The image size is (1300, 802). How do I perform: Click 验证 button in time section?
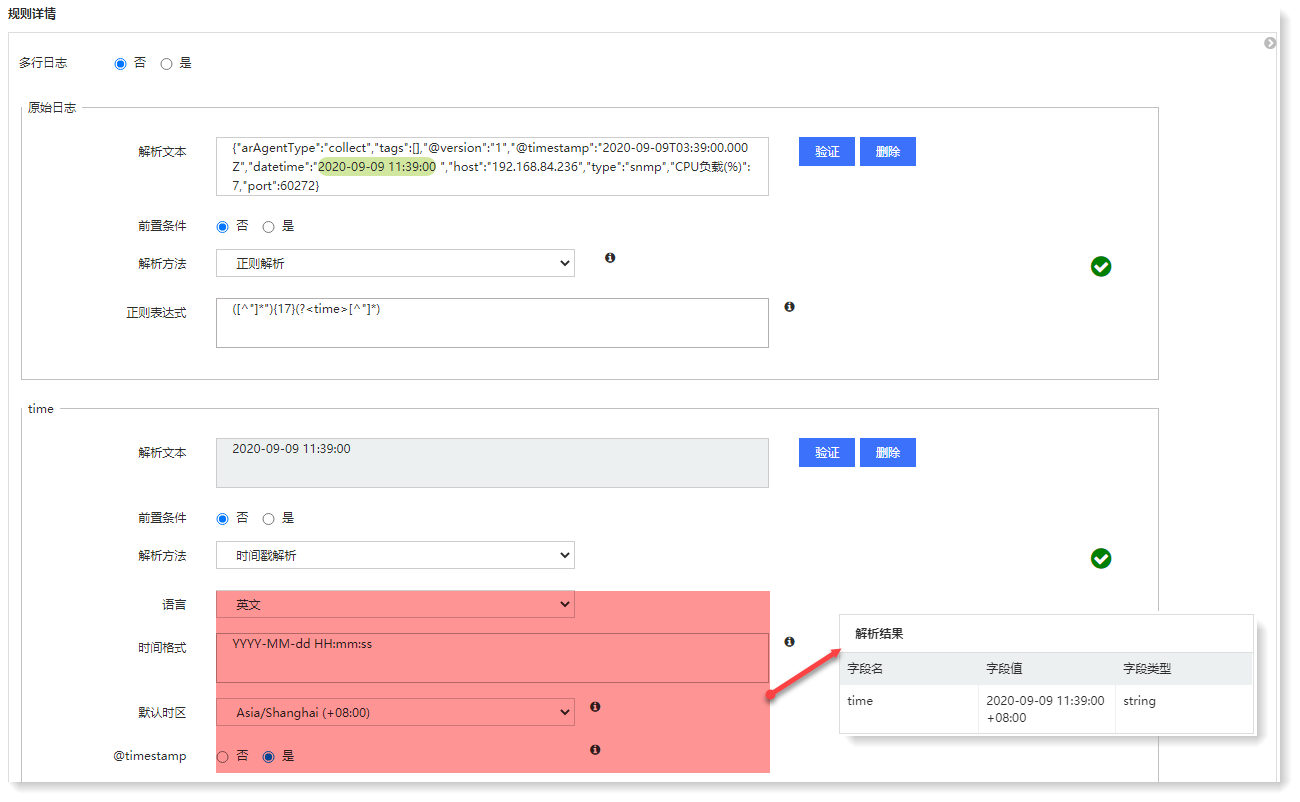[827, 452]
